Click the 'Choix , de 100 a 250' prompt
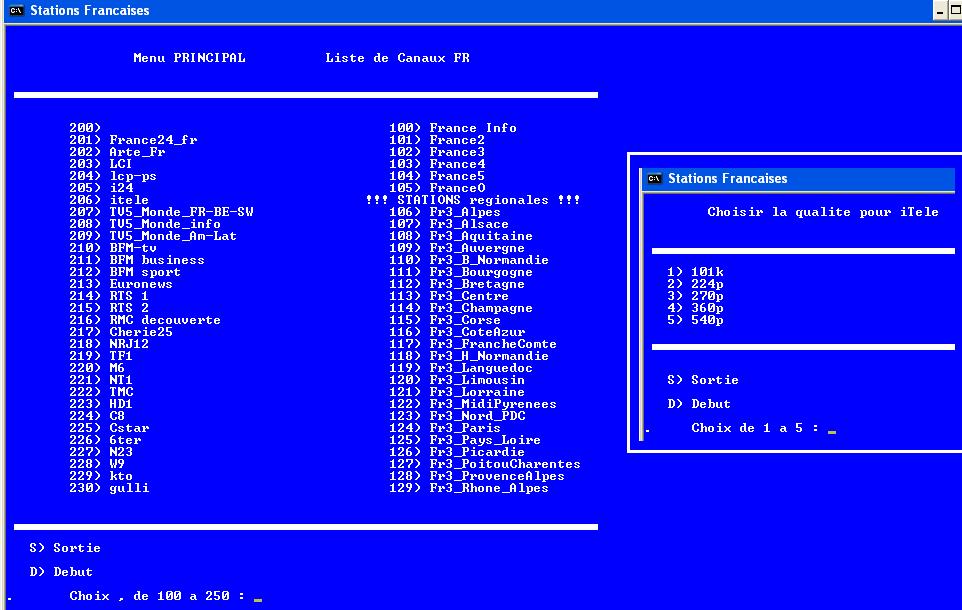Viewport: 962px width, 610px height. tap(157, 596)
